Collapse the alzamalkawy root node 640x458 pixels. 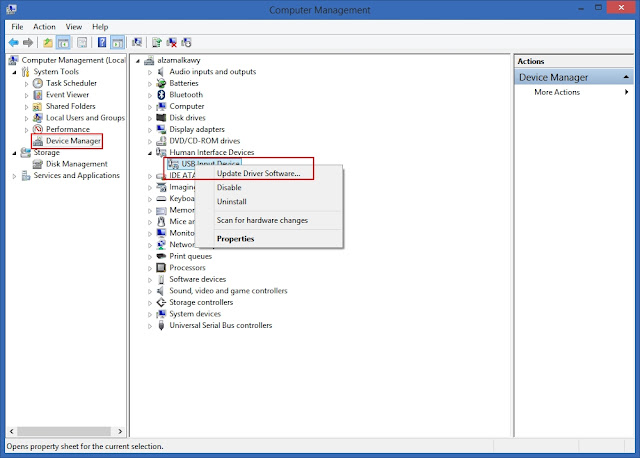pyautogui.click(x=138, y=61)
